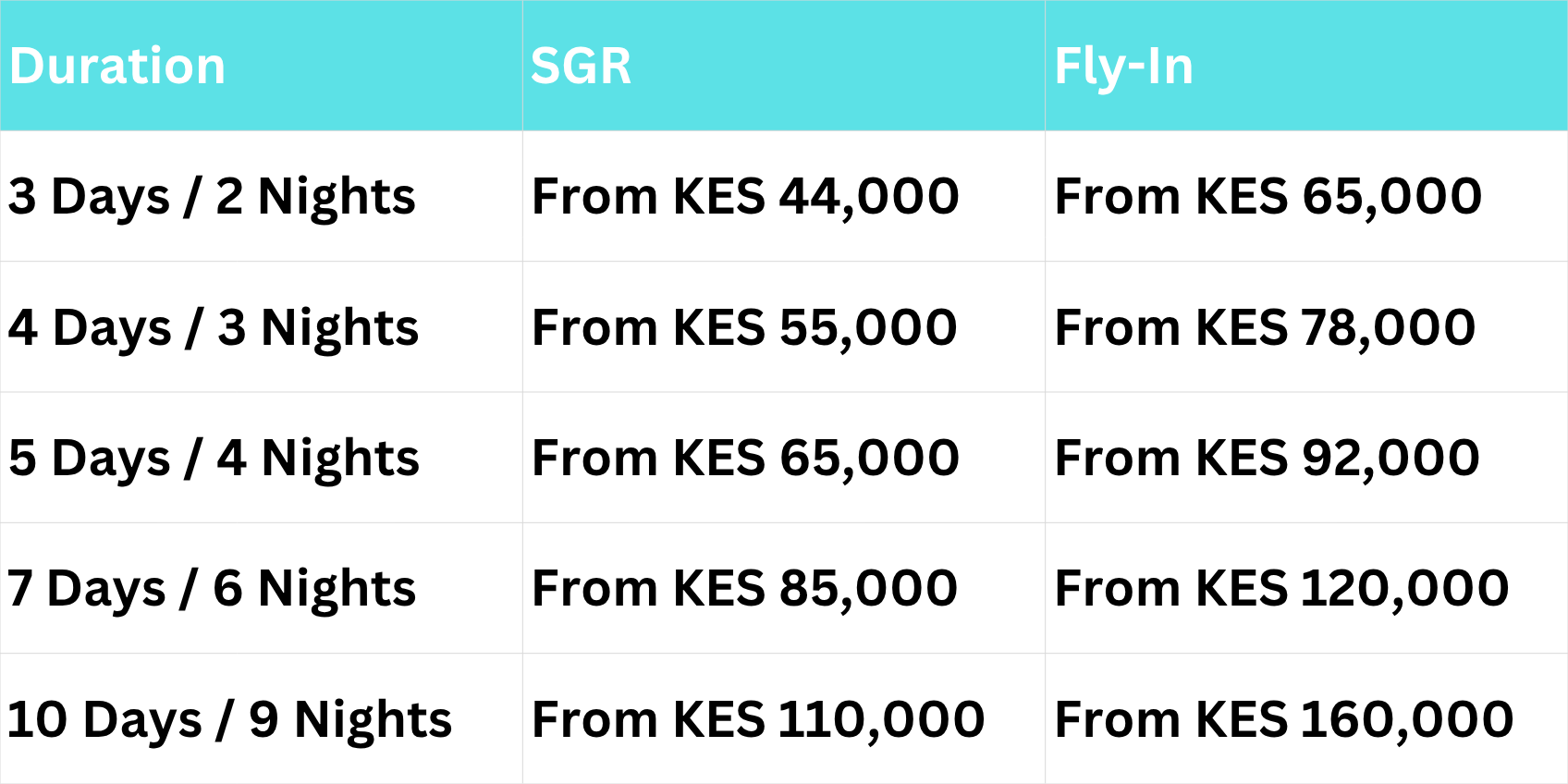Select the SGR price KES 110,000
The image size is (1568, 784).
tap(758, 720)
